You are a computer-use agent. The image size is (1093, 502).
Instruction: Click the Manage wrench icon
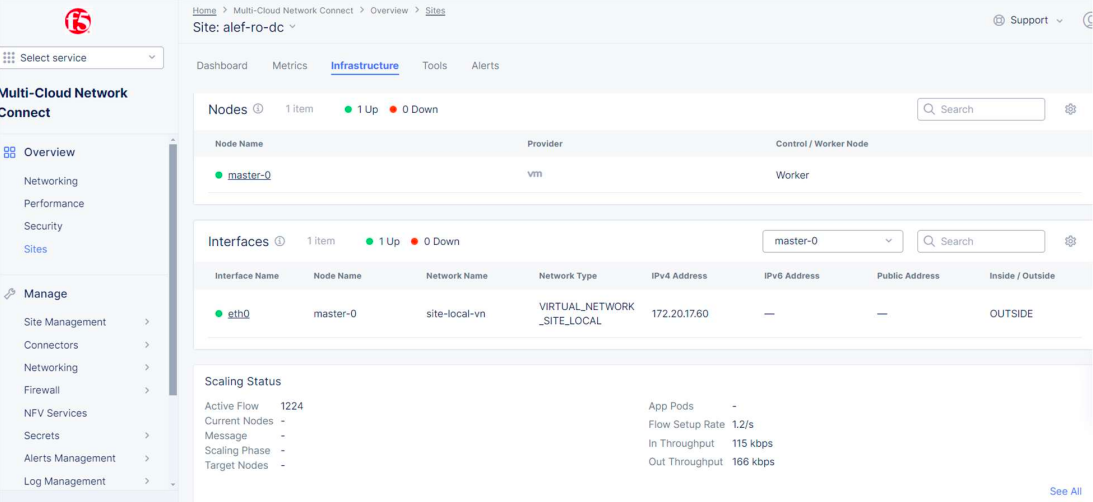[x=10, y=294]
